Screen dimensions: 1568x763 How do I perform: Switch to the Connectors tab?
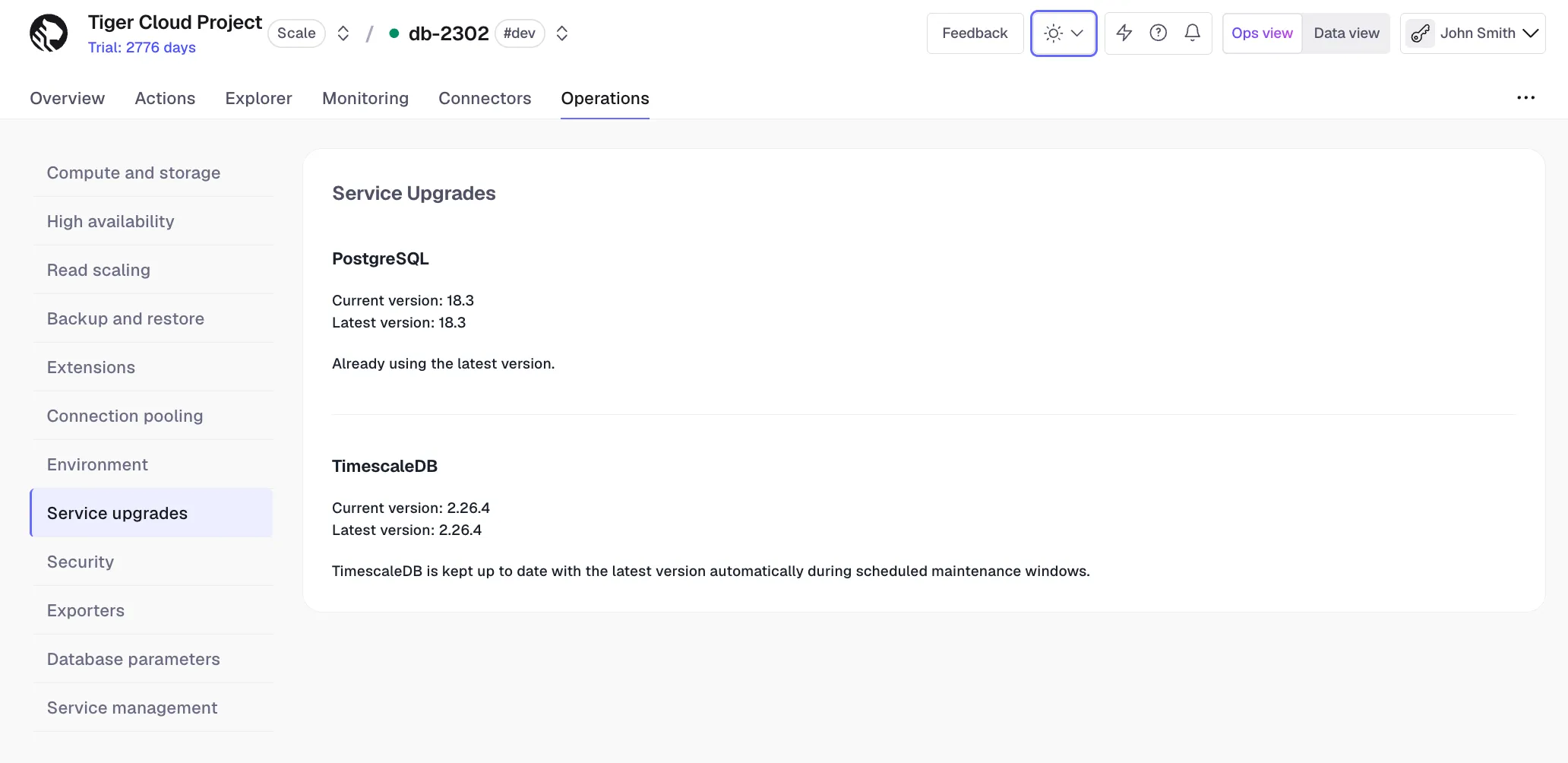(x=485, y=99)
